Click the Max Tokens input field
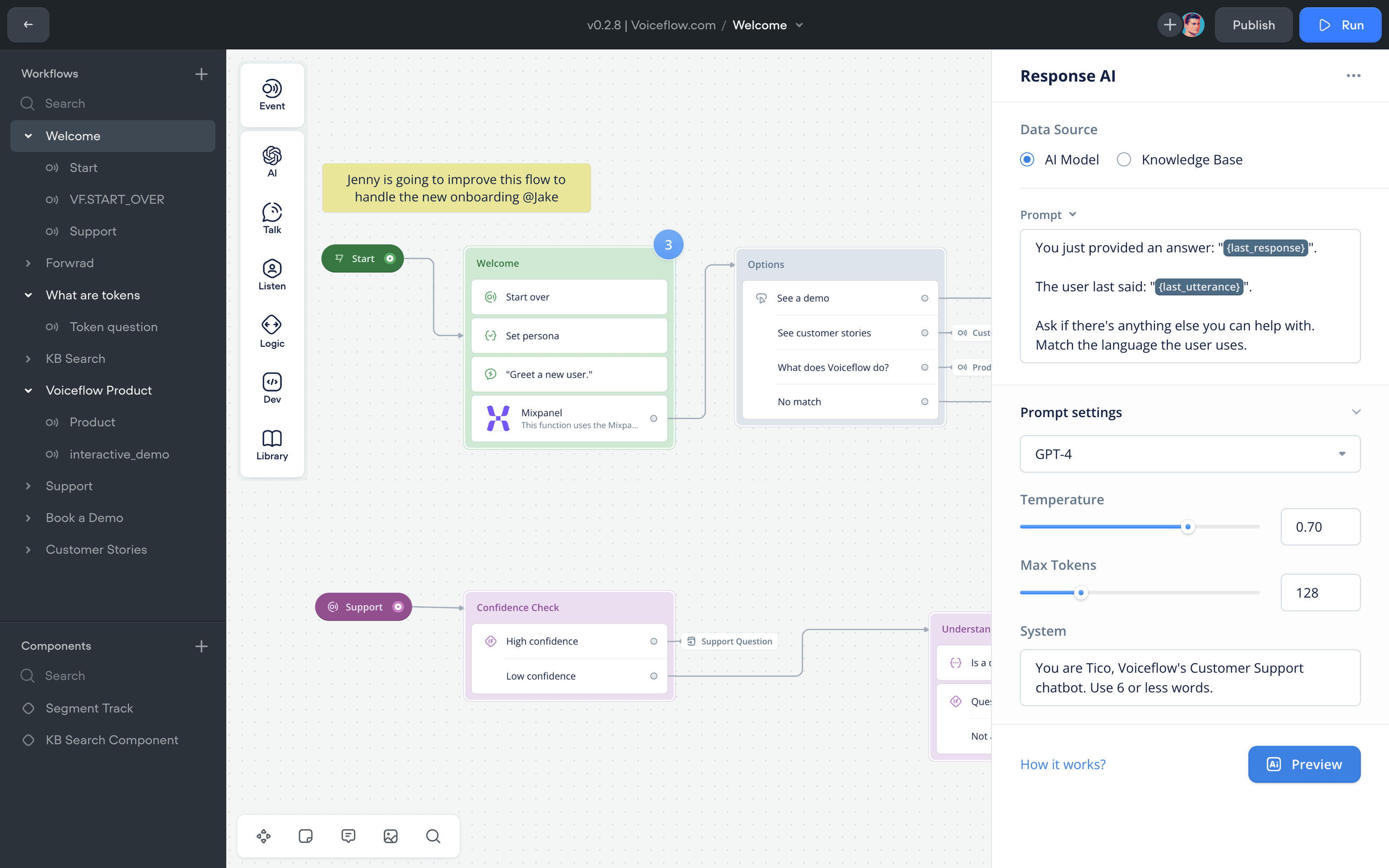Screen dimensions: 1389x868 [1320, 592]
